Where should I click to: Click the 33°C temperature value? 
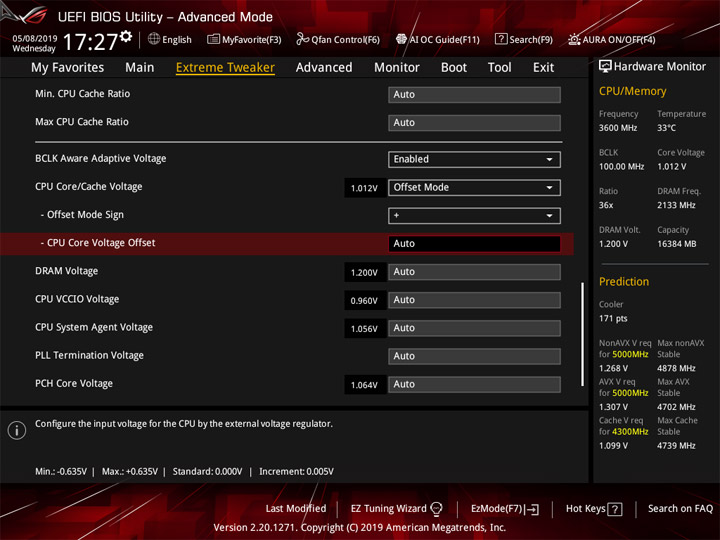click(666, 128)
